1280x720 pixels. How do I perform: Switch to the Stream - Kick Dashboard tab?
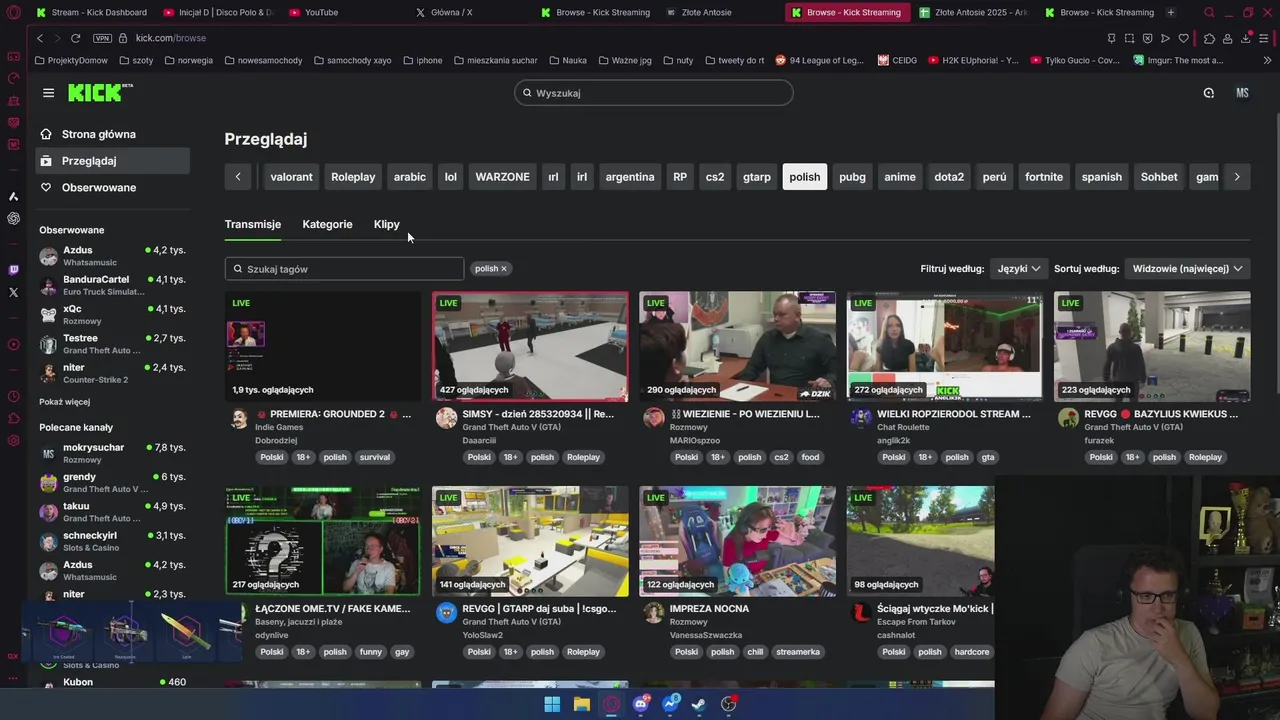(x=92, y=12)
